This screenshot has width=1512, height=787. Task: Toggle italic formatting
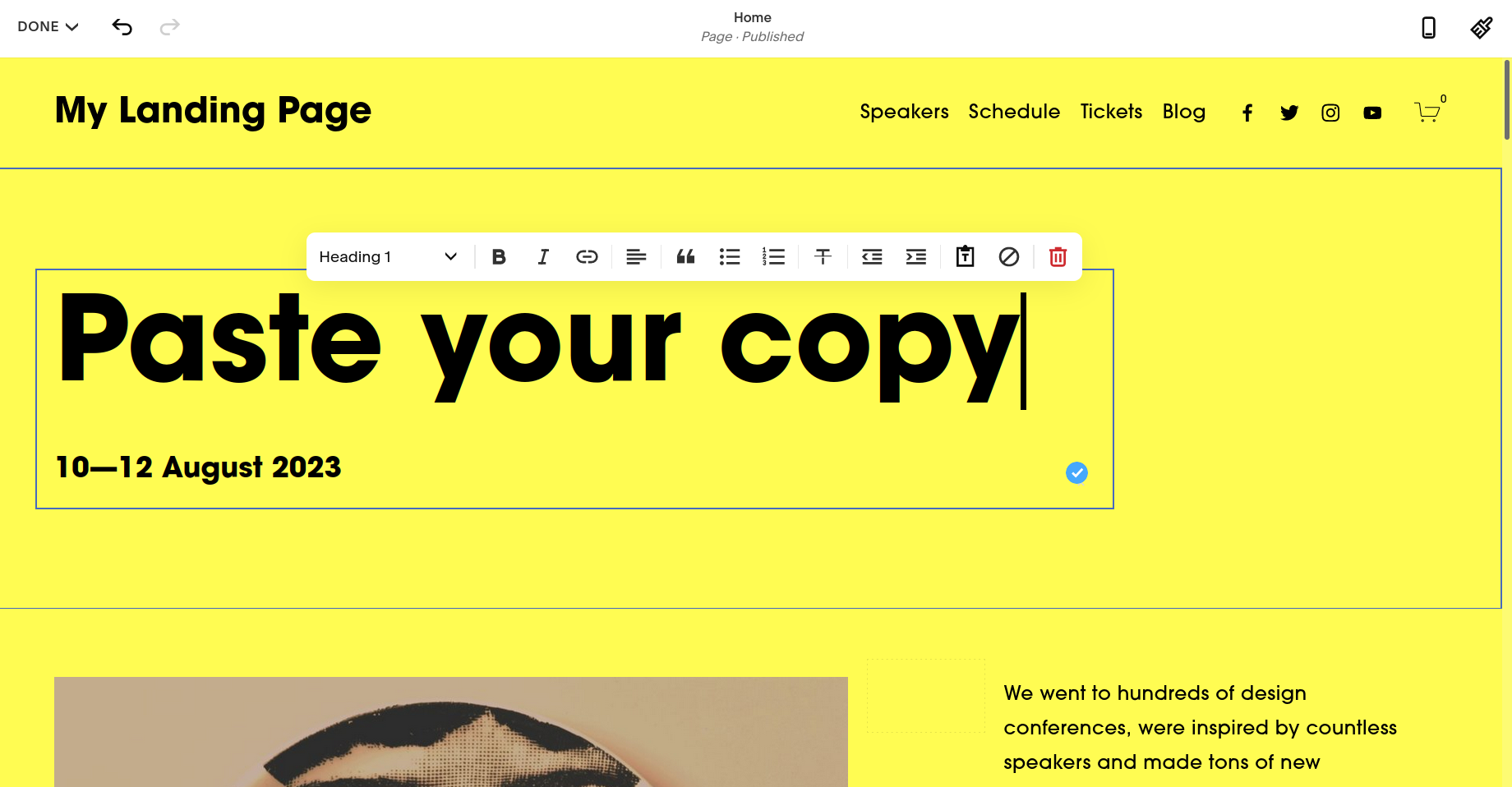coord(543,257)
